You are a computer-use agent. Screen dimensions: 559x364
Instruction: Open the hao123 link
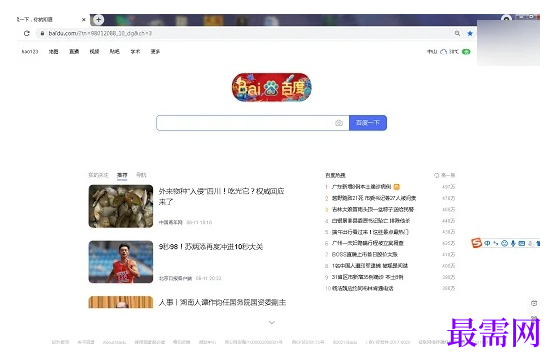click(30, 52)
